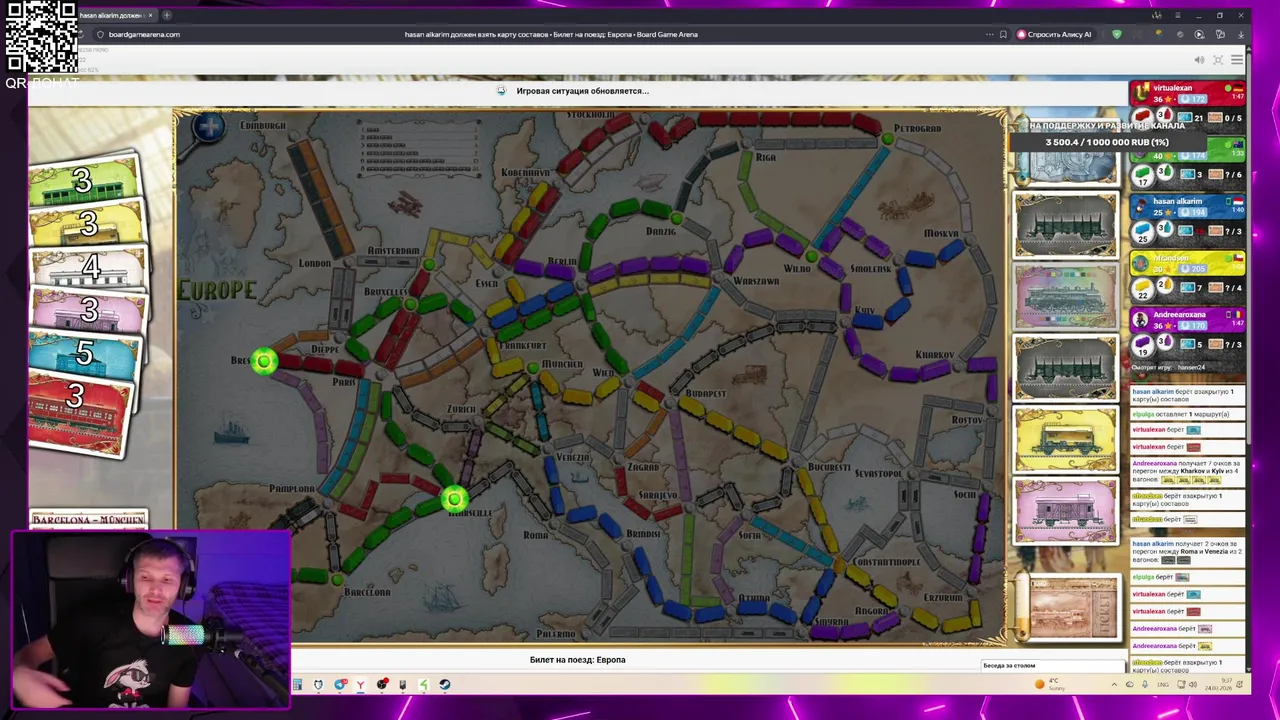Click Andreearoxana avatar picture
Screen dimensions: 1280x720
click(x=1141, y=320)
